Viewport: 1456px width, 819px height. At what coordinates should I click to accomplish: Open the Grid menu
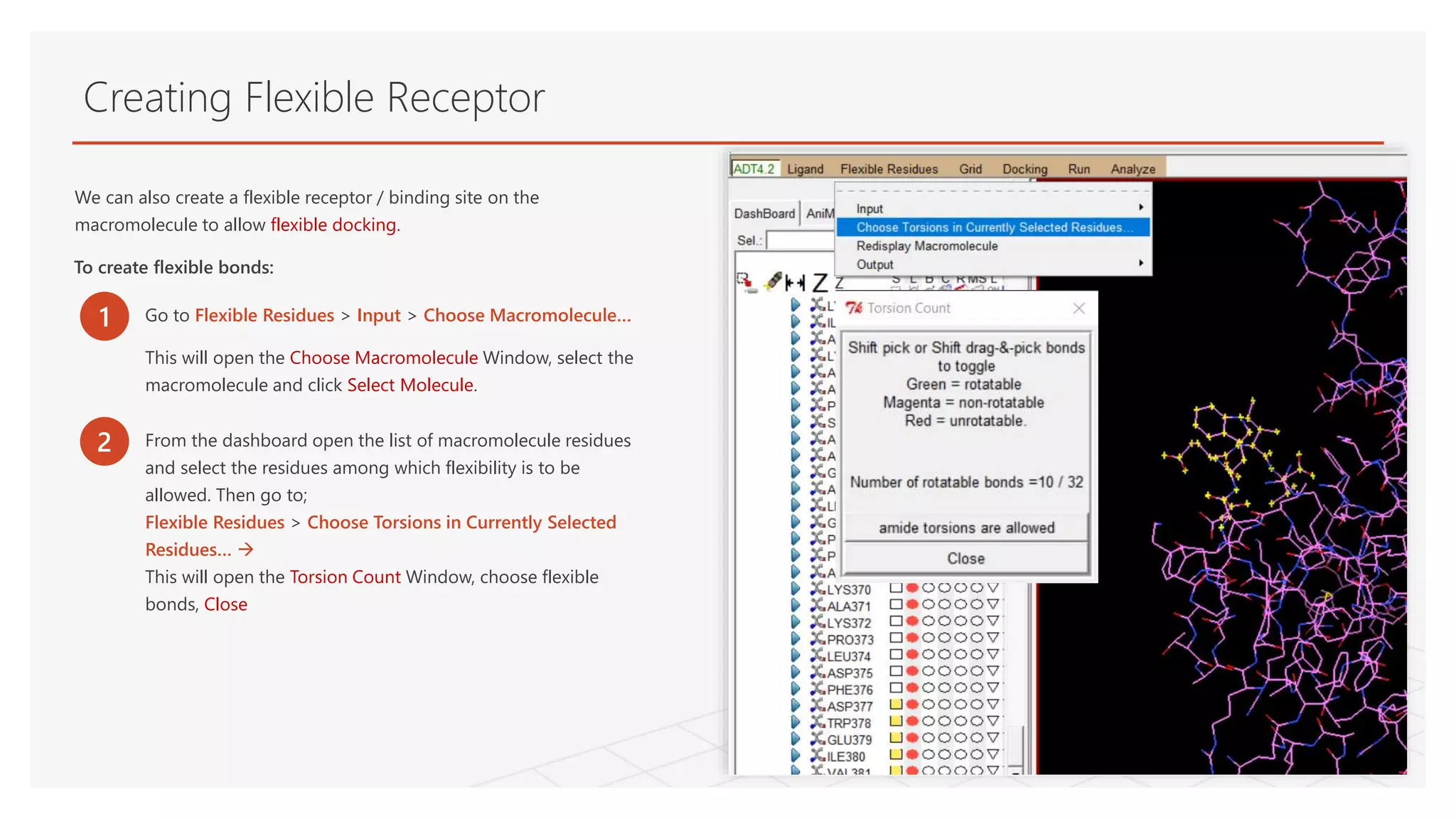click(x=970, y=169)
